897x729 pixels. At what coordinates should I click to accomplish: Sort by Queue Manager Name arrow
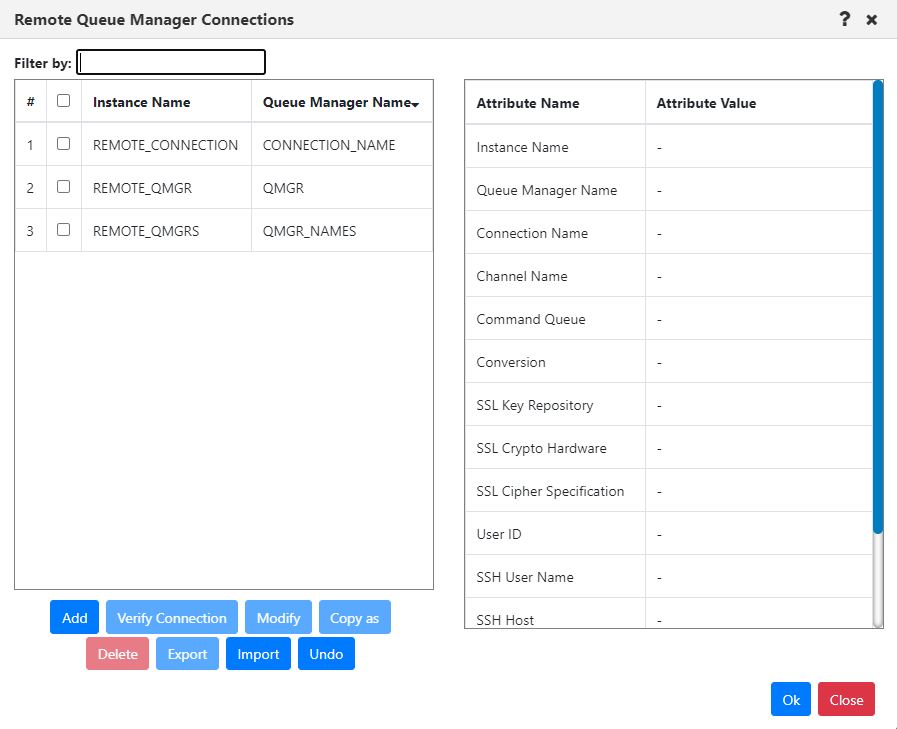415,104
